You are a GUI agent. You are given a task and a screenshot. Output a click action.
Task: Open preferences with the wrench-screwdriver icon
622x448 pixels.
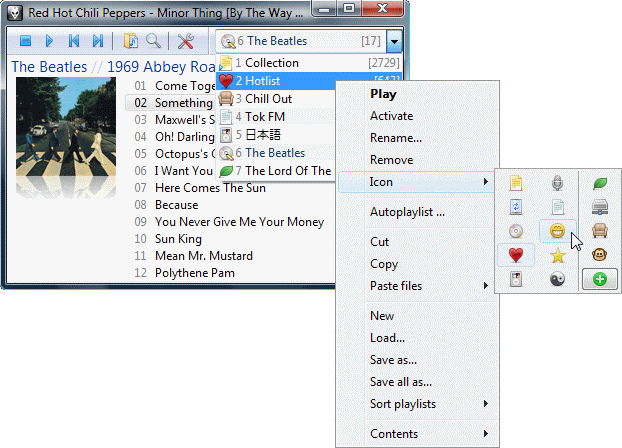point(185,41)
